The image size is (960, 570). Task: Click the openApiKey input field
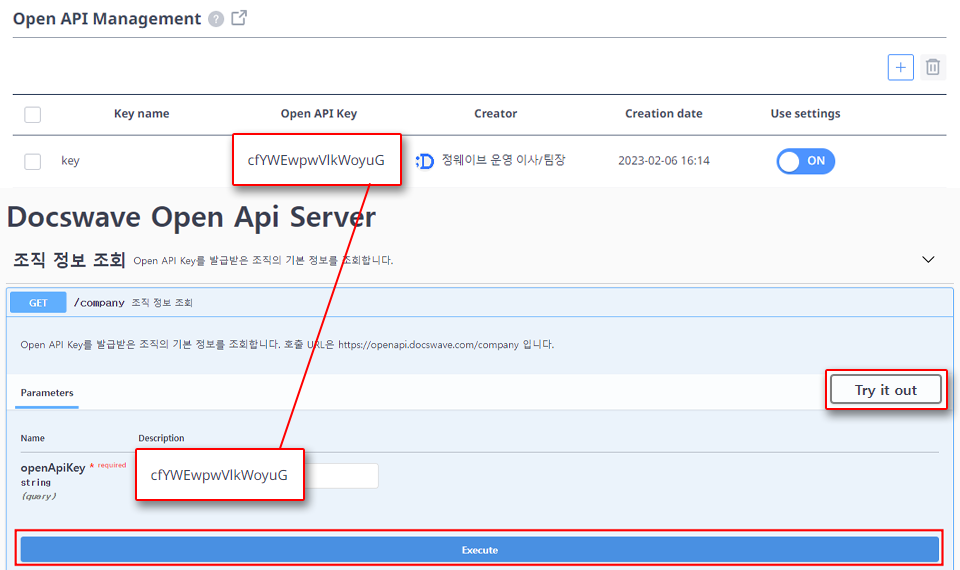(257, 476)
